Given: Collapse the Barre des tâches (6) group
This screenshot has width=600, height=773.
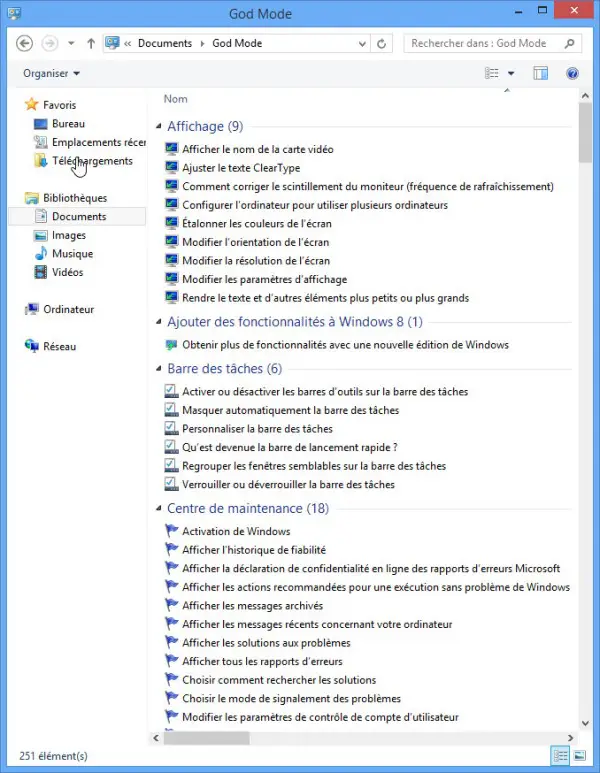Looking at the screenshot, I should 159,368.
